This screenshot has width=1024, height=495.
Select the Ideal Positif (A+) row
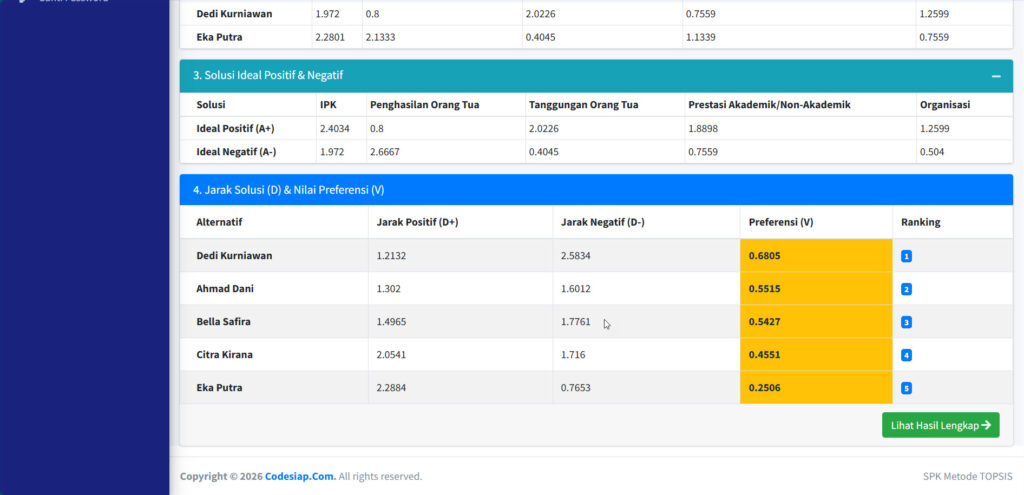[235, 128]
